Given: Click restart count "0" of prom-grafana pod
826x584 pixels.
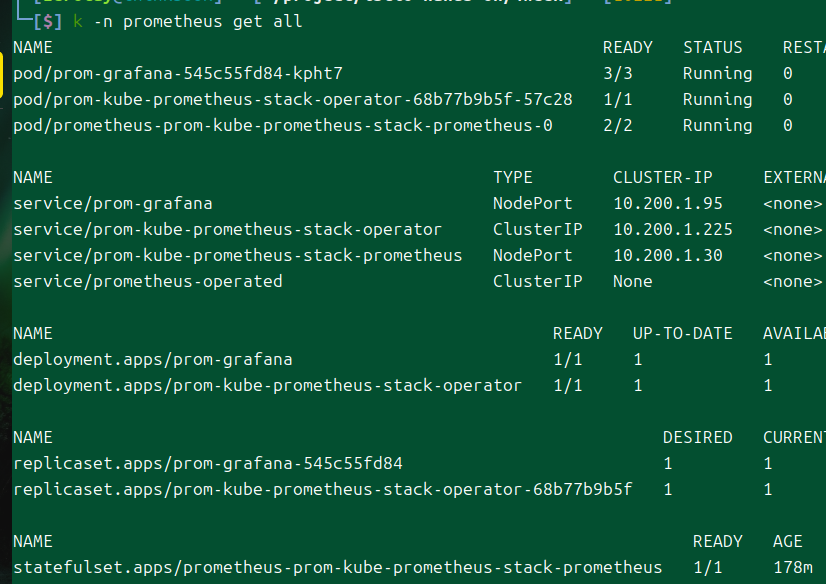Looking at the screenshot, I should coord(788,73).
